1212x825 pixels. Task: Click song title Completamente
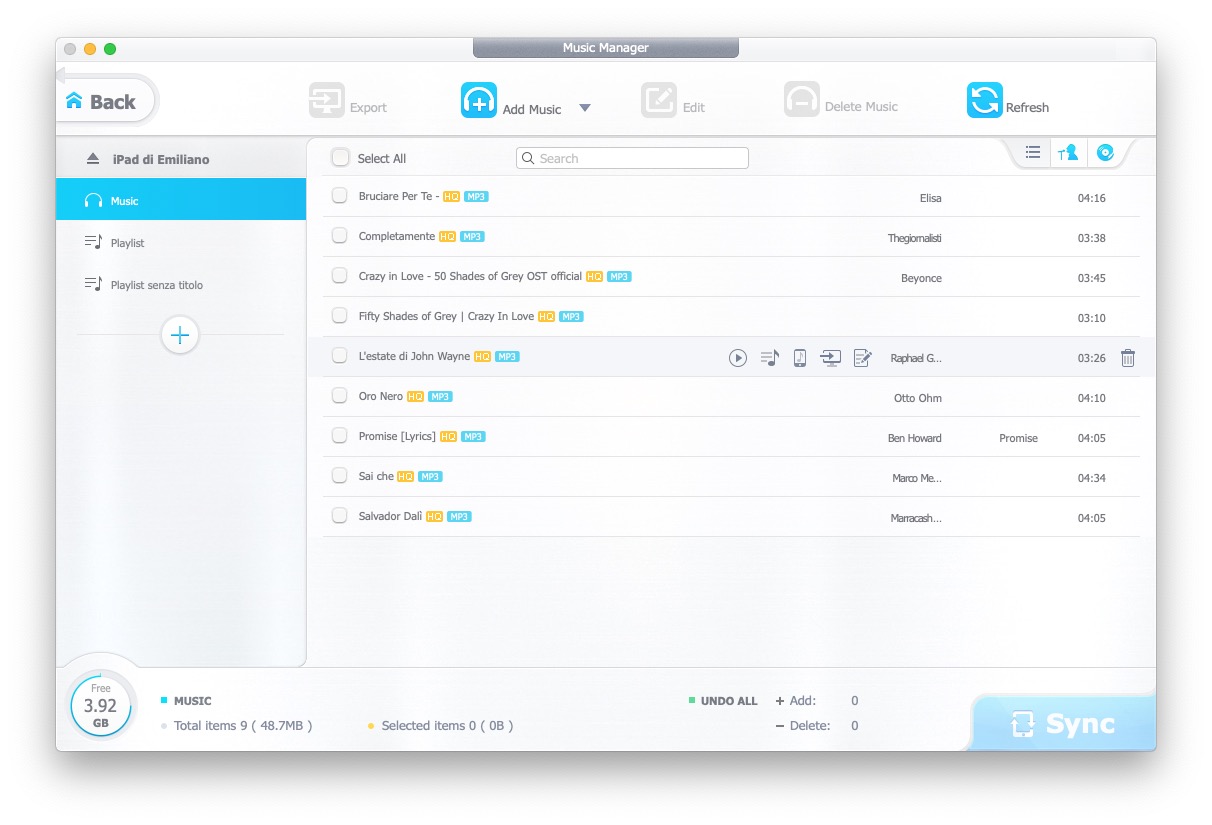397,236
